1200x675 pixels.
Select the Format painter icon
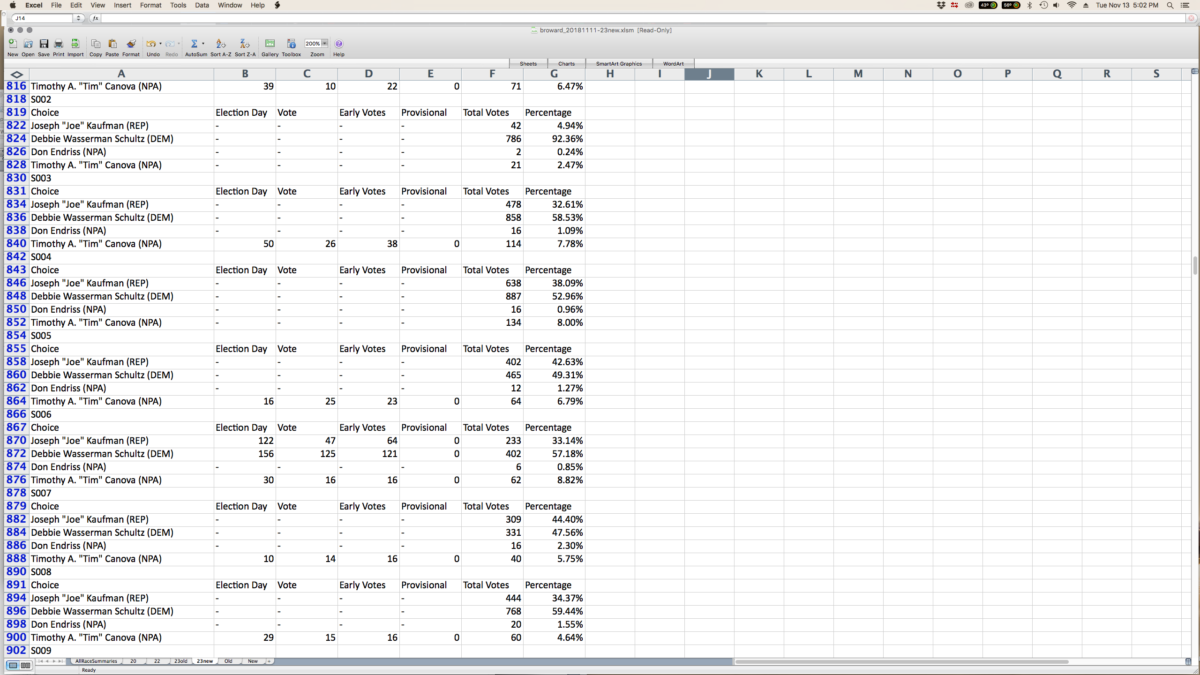pyautogui.click(x=131, y=44)
